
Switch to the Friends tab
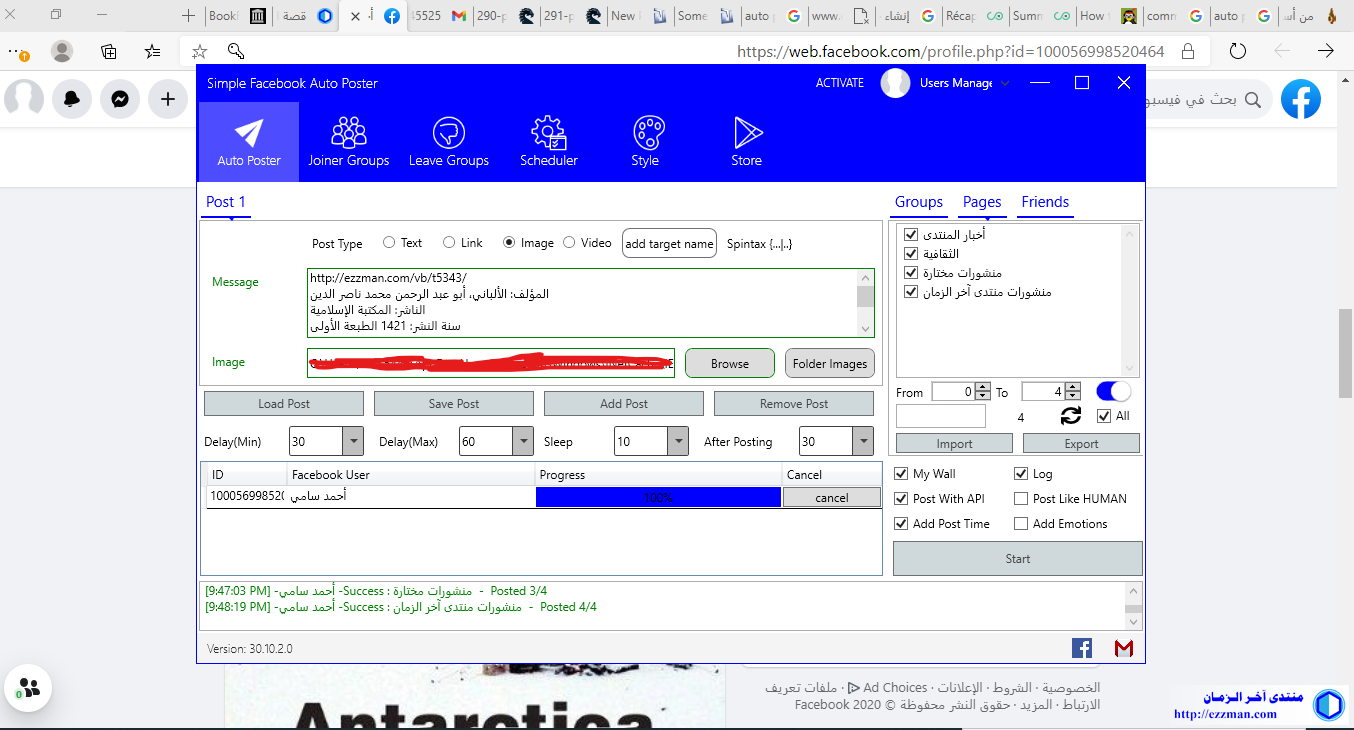coord(1045,202)
